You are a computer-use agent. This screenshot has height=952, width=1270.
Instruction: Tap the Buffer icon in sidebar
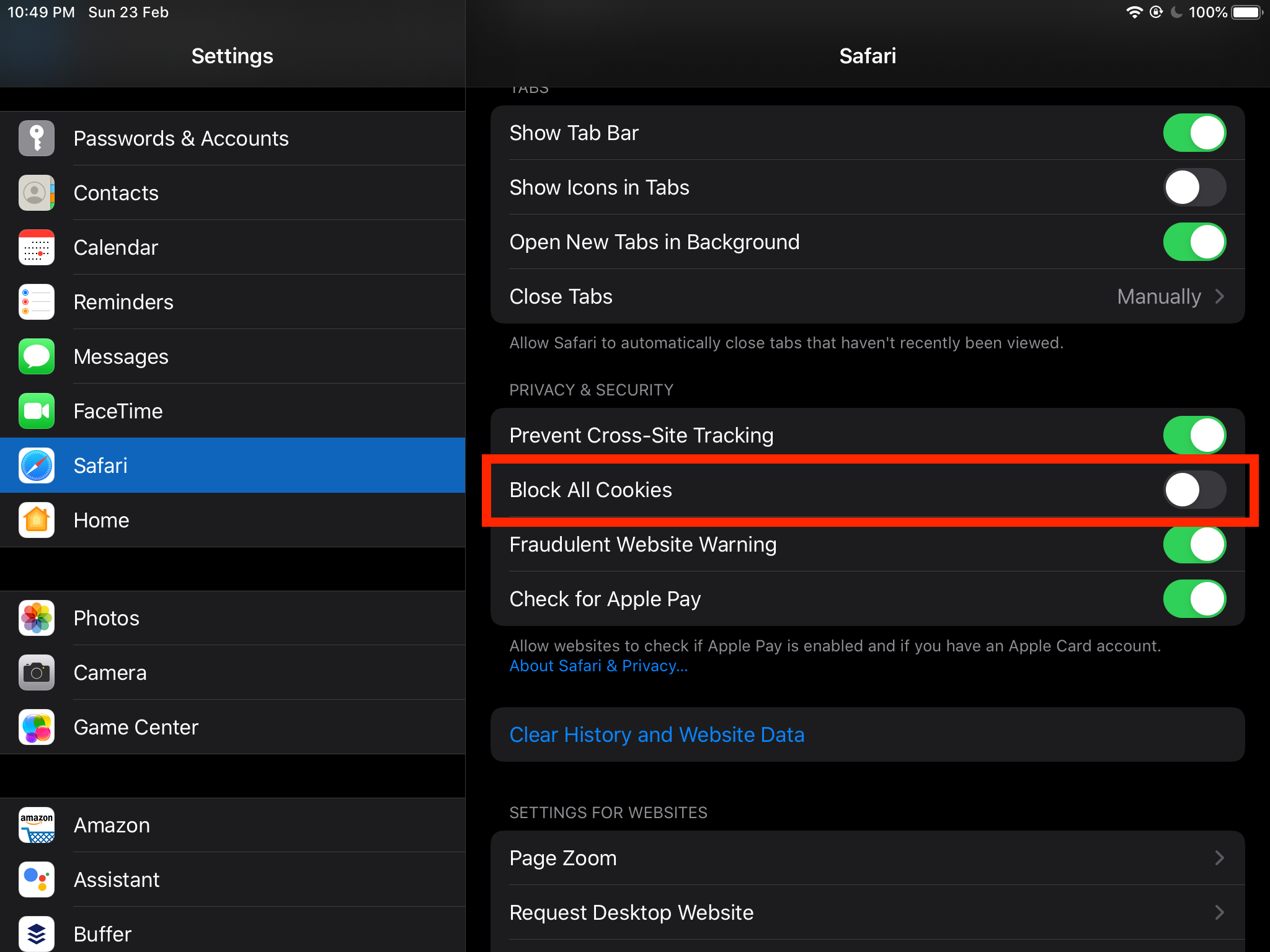pyautogui.click(x=36, y=934)
